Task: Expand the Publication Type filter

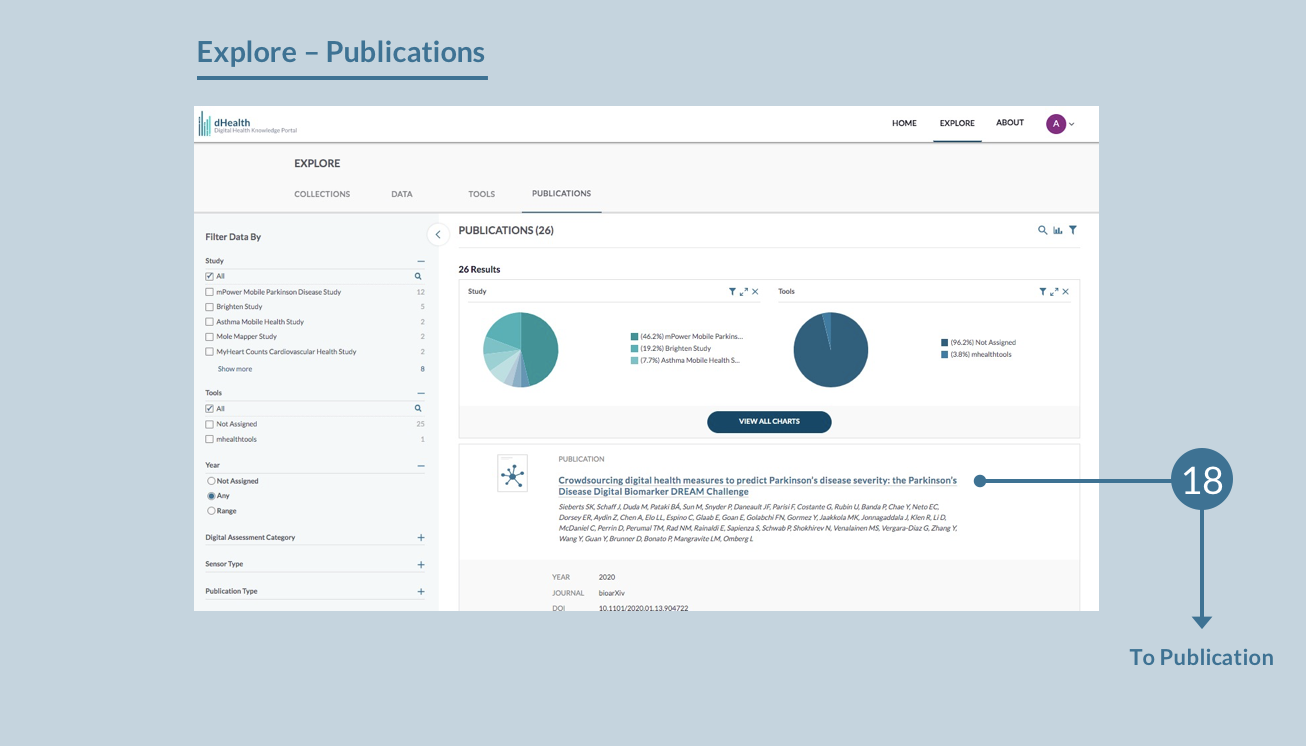Action: click(x=421, y=592)
